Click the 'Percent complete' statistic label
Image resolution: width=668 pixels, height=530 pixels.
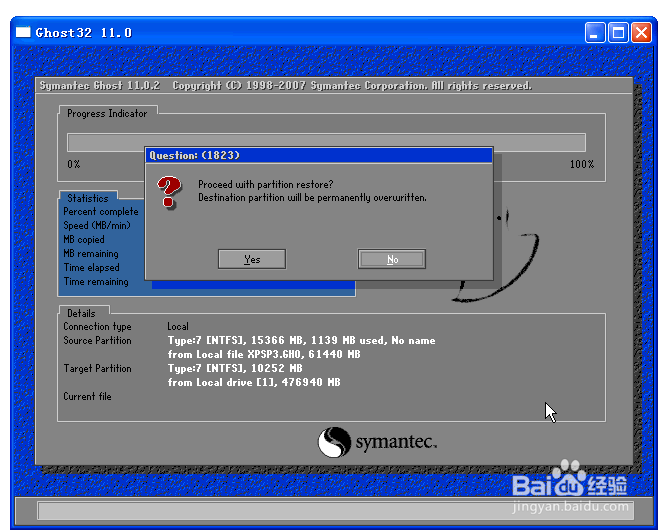(101, 212)
